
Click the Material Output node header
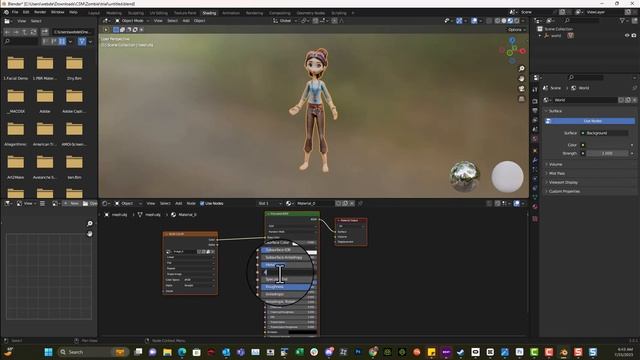click(x=351, y=220)
